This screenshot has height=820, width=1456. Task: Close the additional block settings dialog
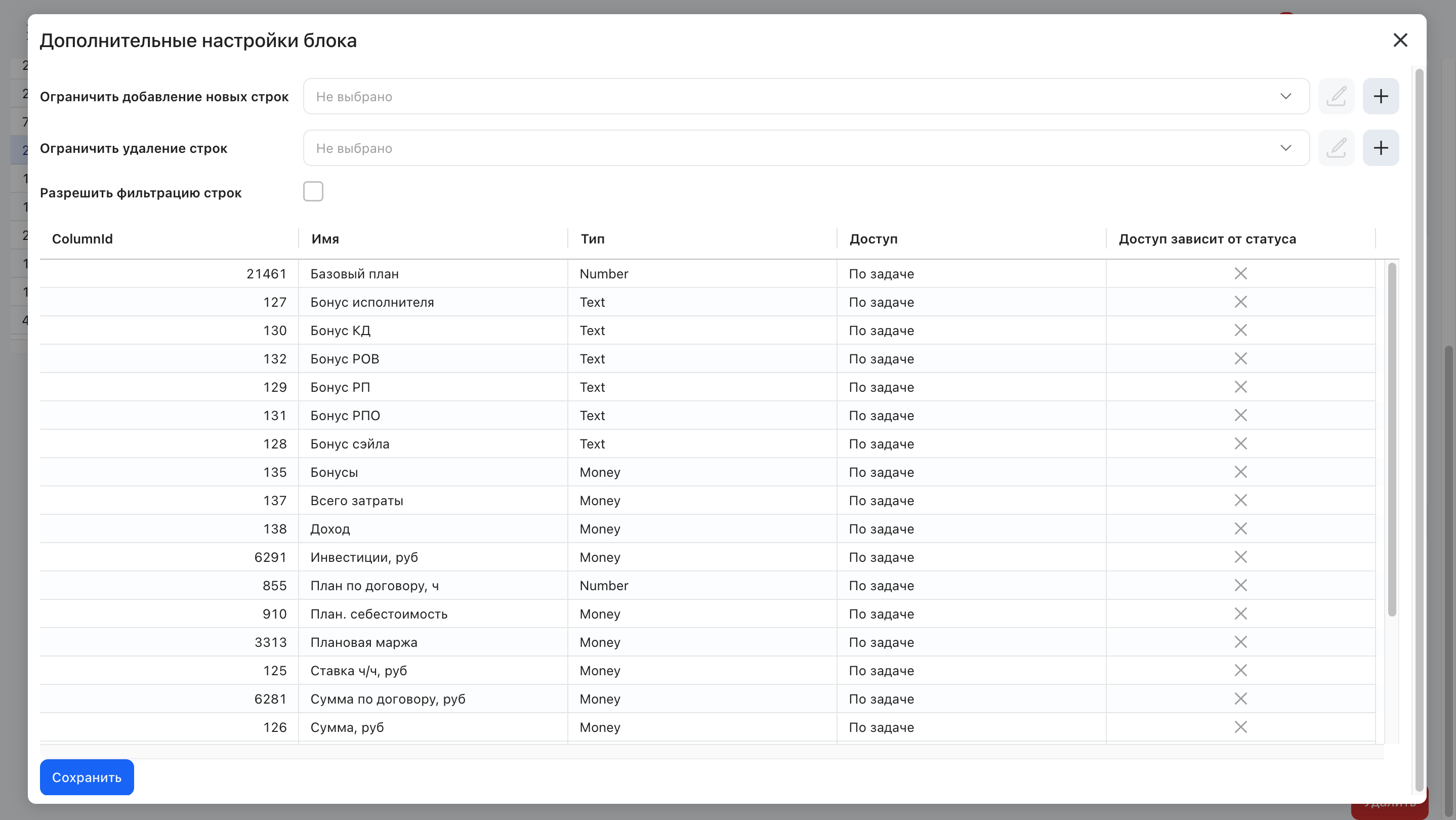coord(1400,40)
